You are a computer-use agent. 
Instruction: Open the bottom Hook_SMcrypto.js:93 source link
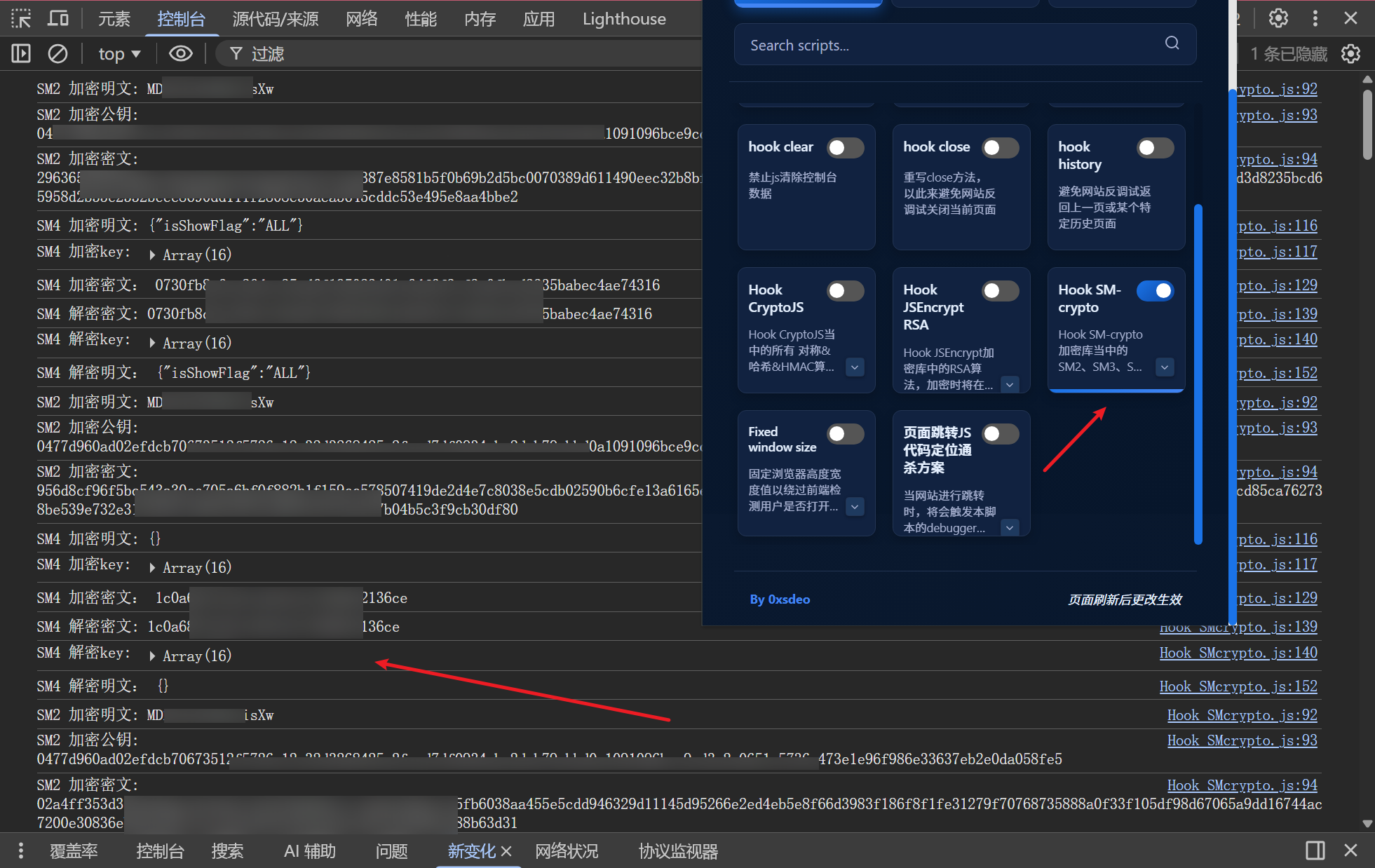coord(1242,740)
